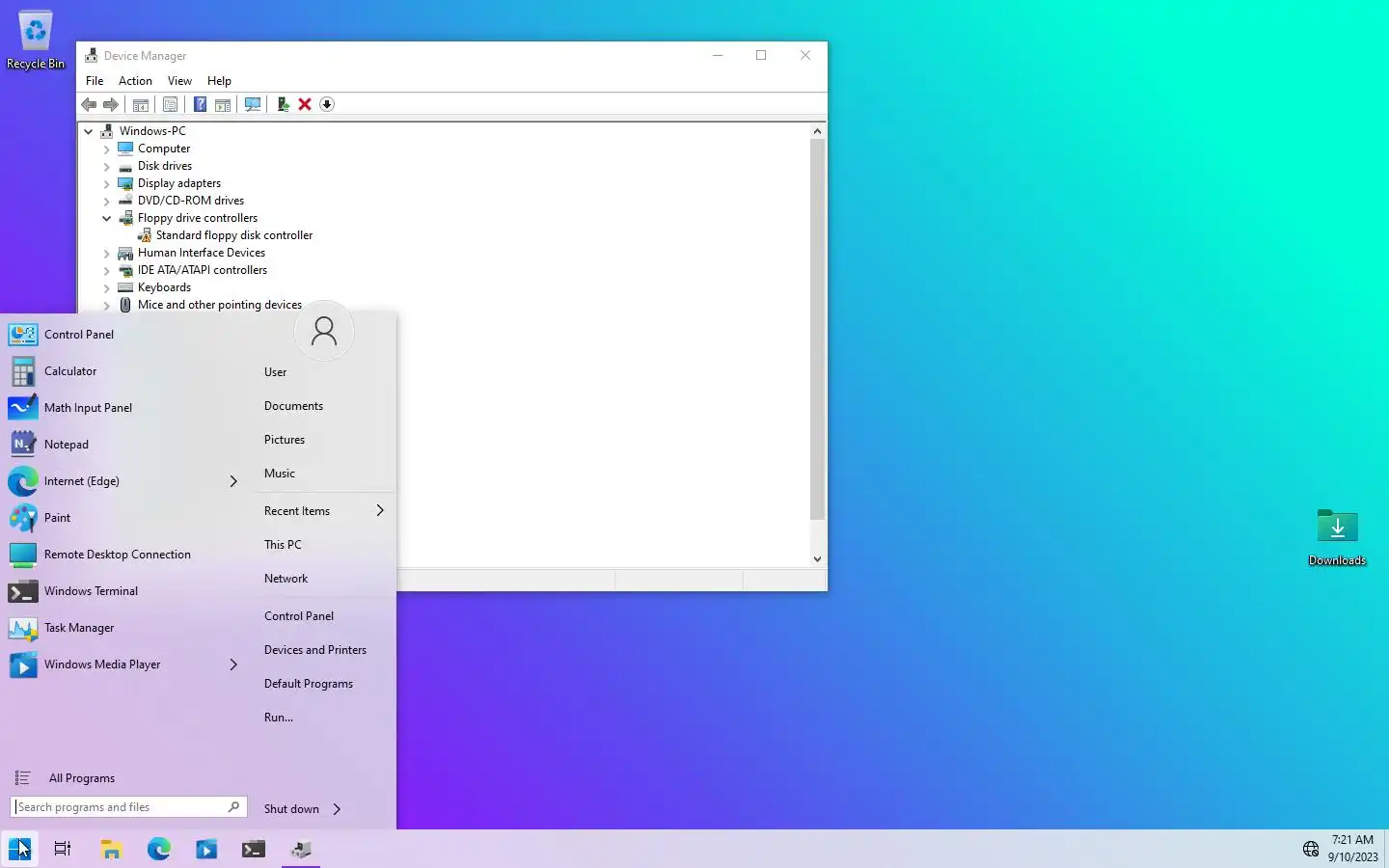Image resolution: width=1389 pixels, height=868 pixels.
Task: Expand the Disk drives category
Action: click(107, 166)
